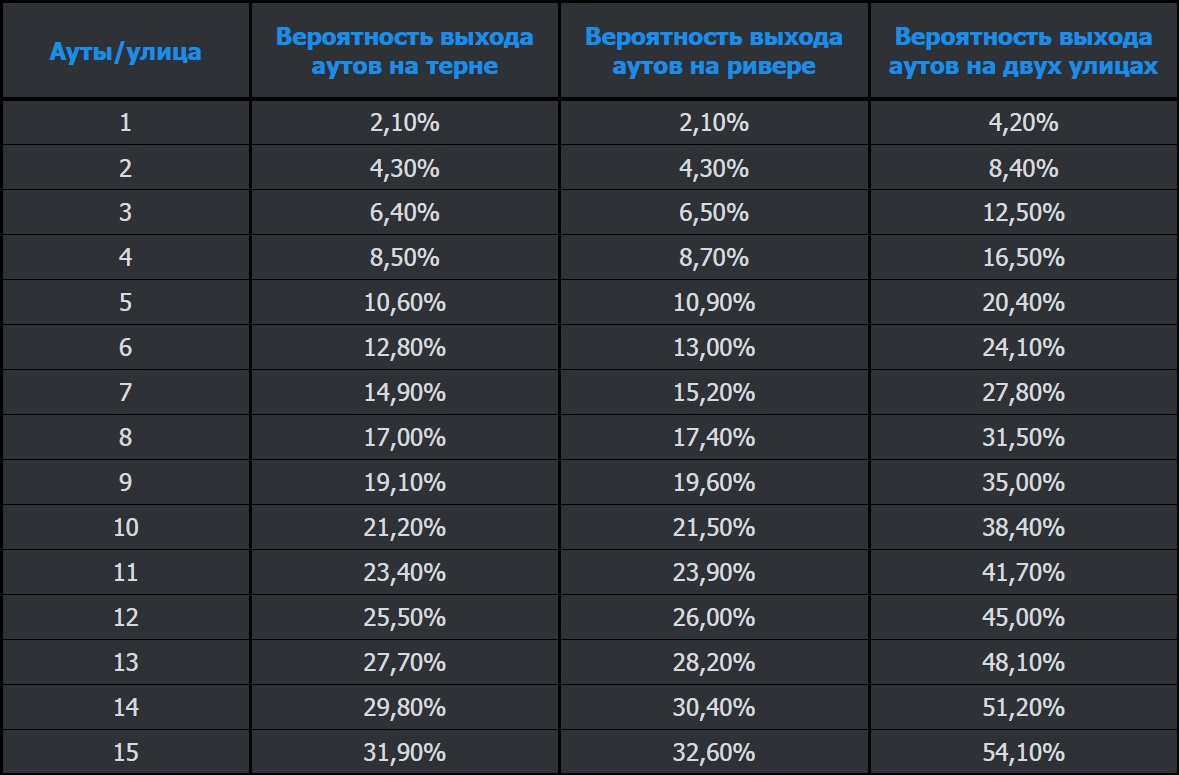
Task: Click outs number 9 in first column
Action: [125, 482]
